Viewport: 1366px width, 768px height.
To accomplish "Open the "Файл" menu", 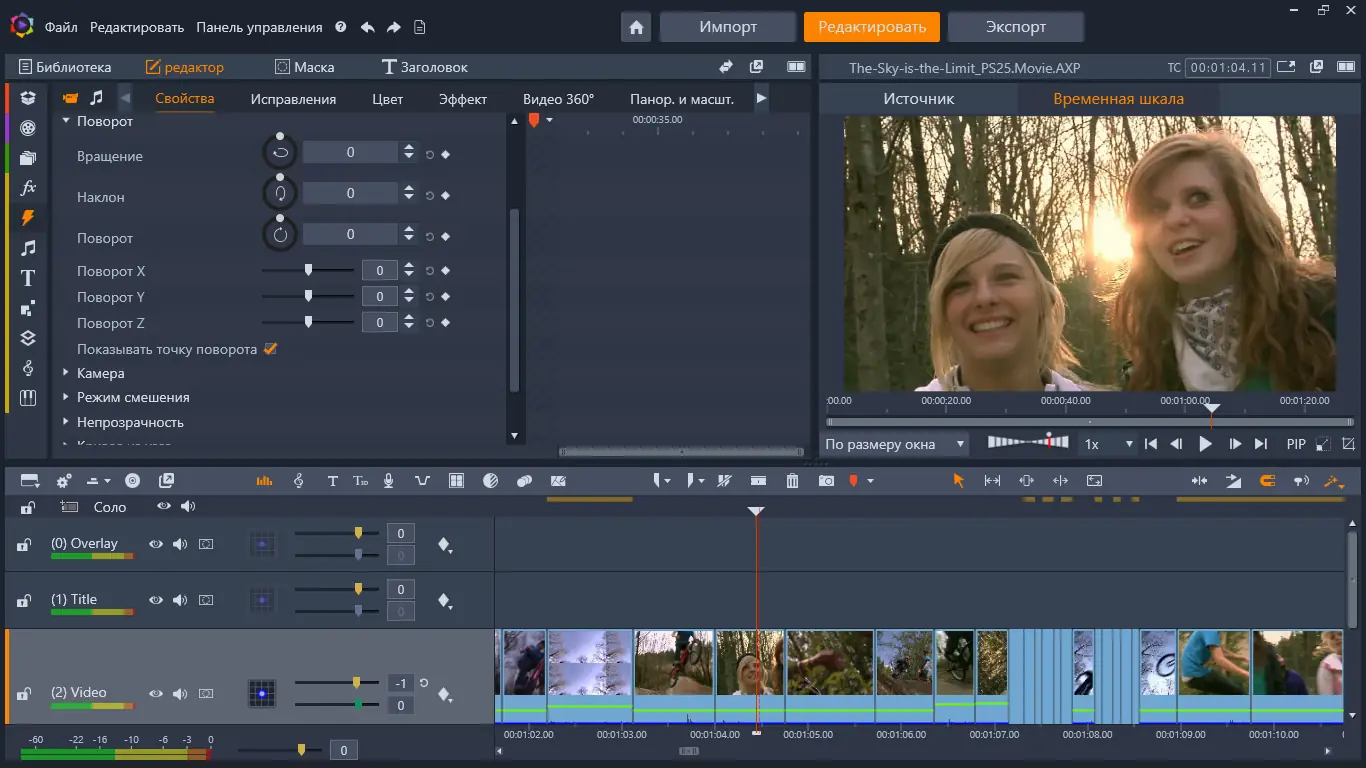I will click(x=61, y=27).
